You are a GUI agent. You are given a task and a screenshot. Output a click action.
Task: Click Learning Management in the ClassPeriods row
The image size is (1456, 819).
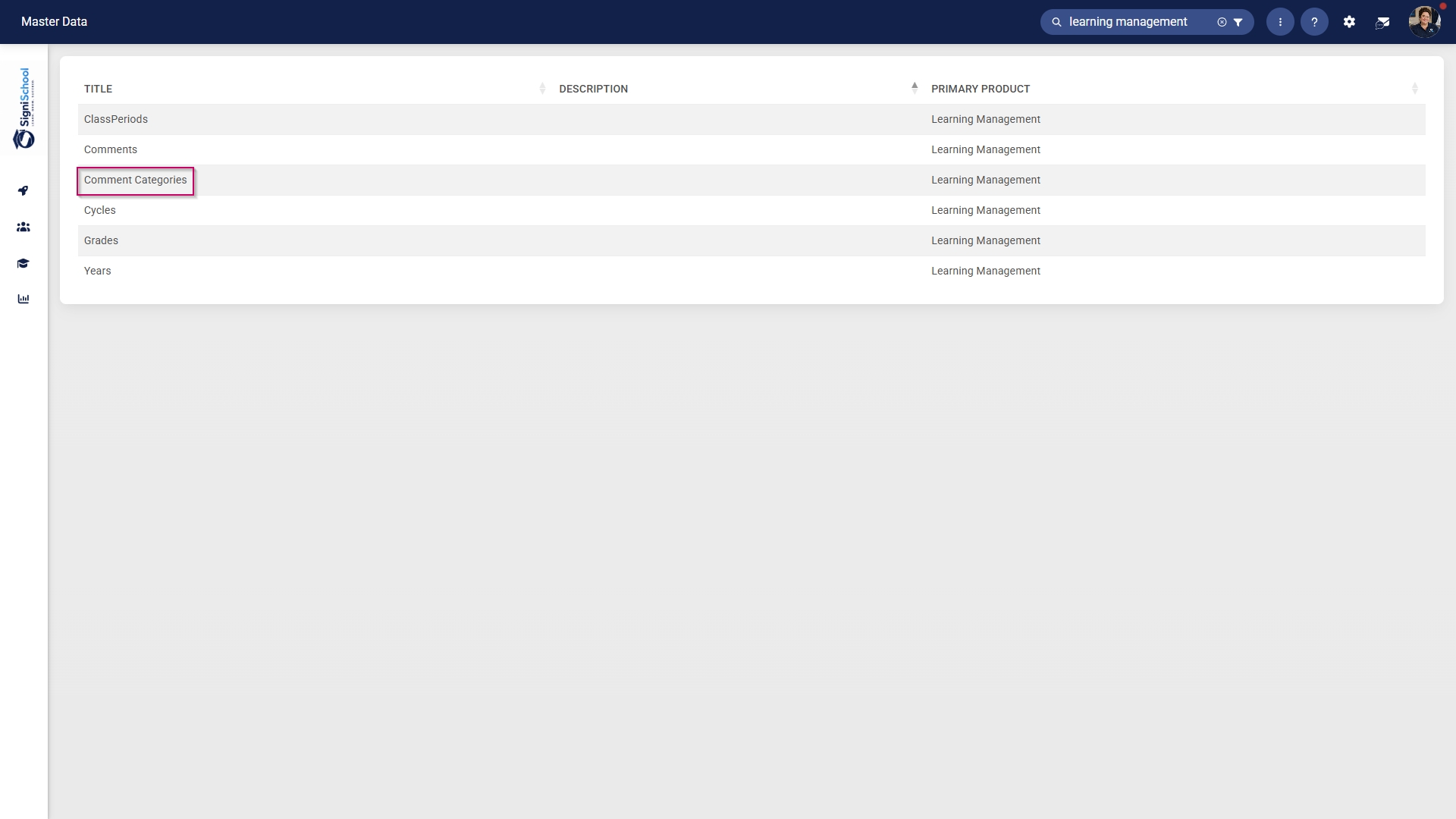tap(986, 119)
